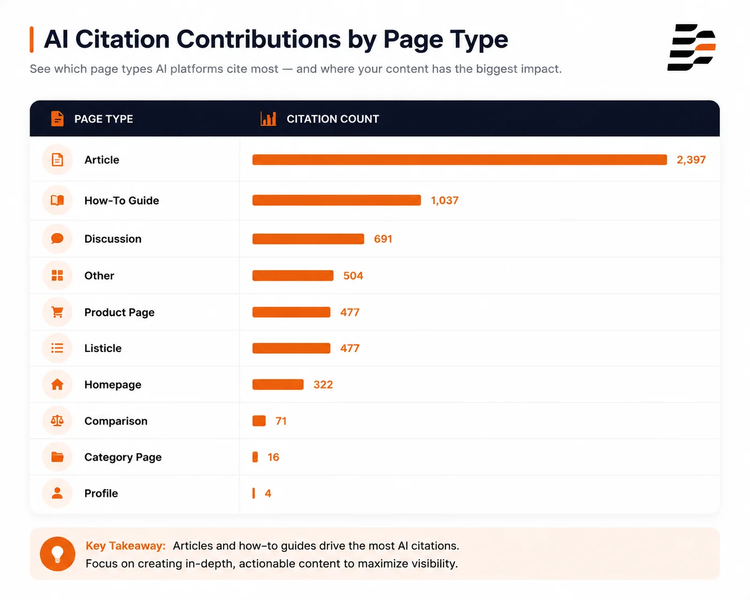Click the Product Page shopping cart icon
The height and width of the screenshot is (600, 750).
tap(57, 312)
